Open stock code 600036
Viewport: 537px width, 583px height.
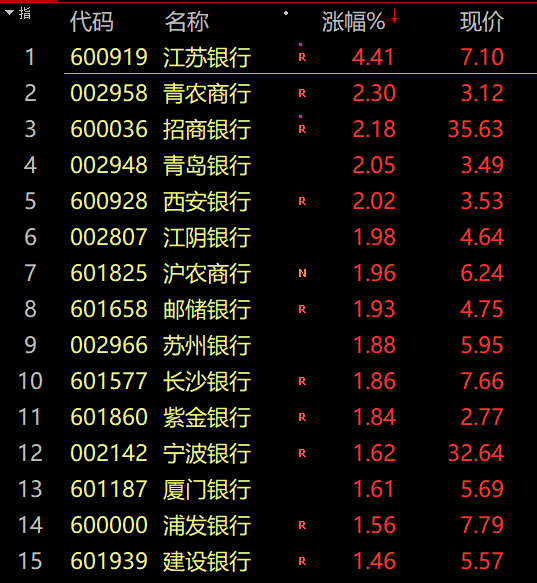pos(109,129)
